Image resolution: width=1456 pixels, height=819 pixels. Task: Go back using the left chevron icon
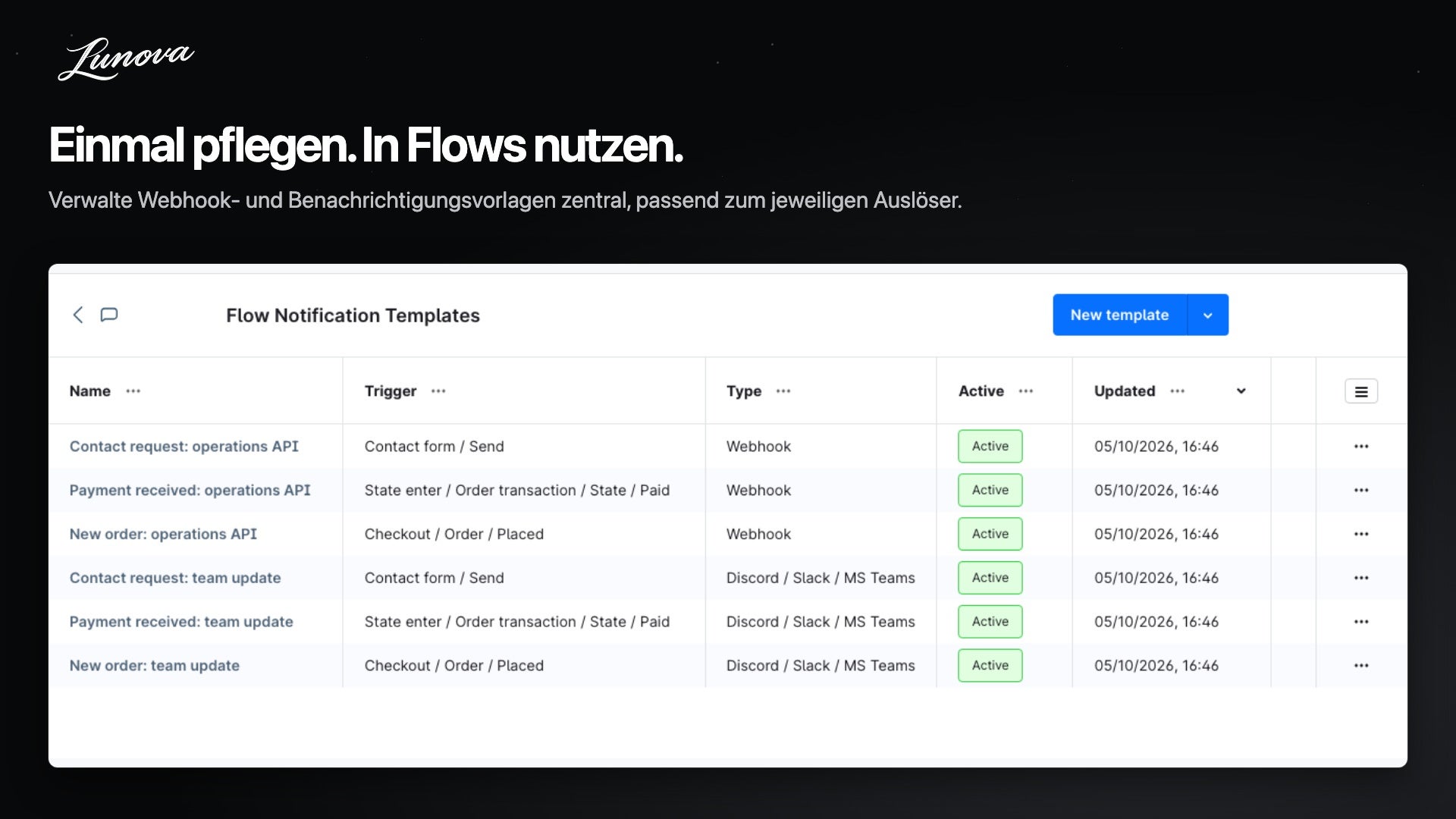coord(77,315)
